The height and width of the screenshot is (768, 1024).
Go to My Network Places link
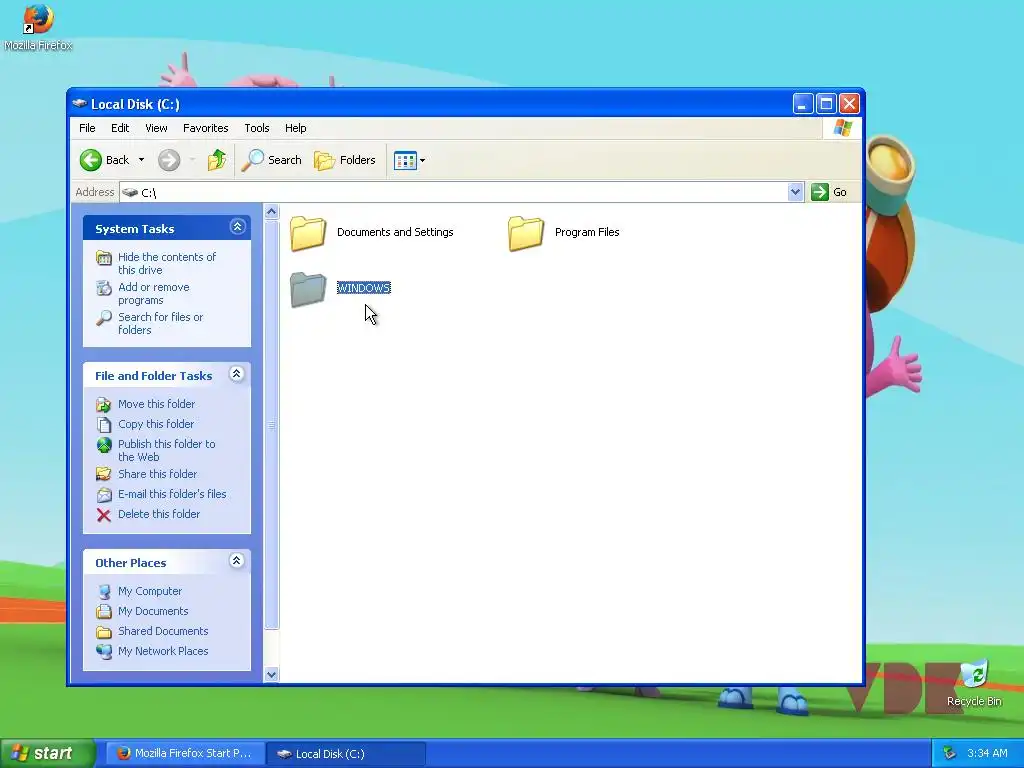163,651
